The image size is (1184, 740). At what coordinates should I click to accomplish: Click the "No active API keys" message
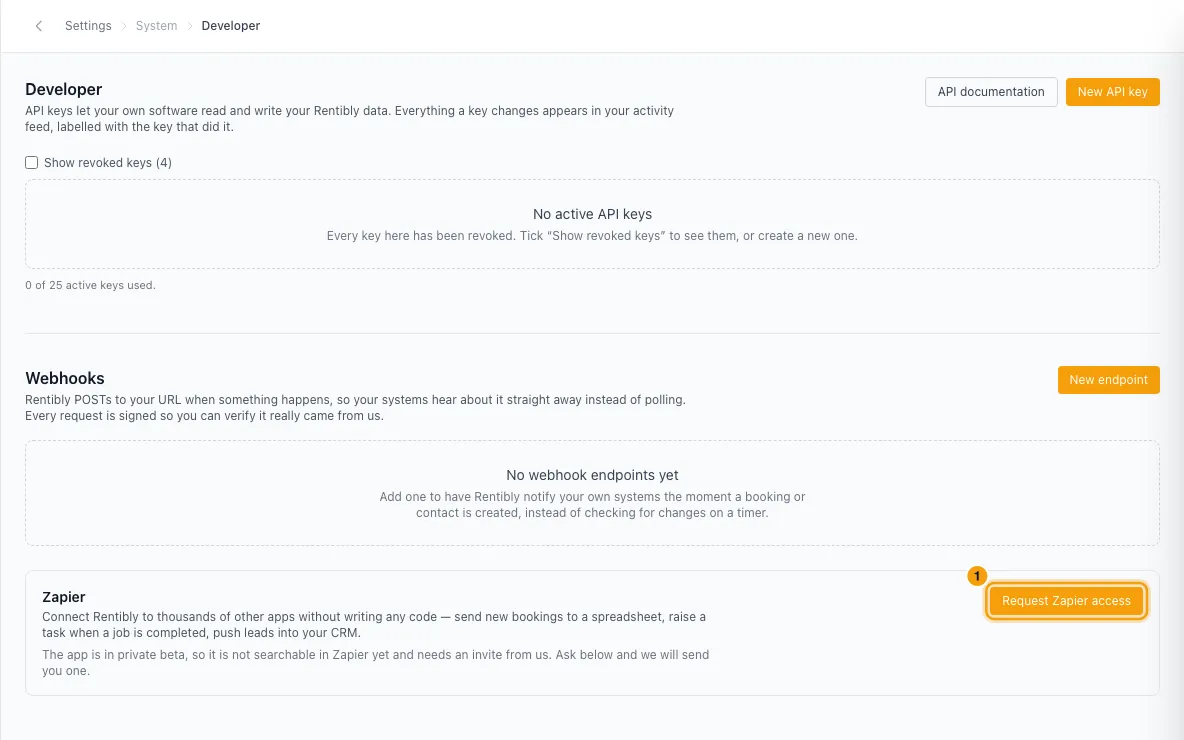point(592,214)
